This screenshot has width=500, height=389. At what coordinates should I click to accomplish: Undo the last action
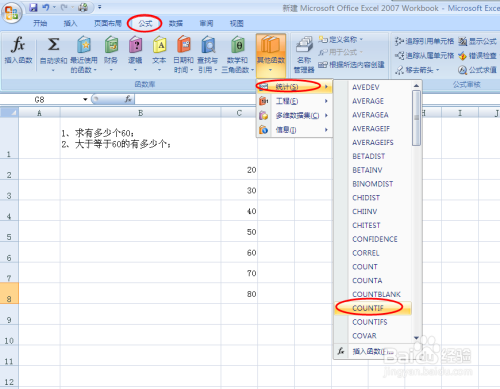46,7
